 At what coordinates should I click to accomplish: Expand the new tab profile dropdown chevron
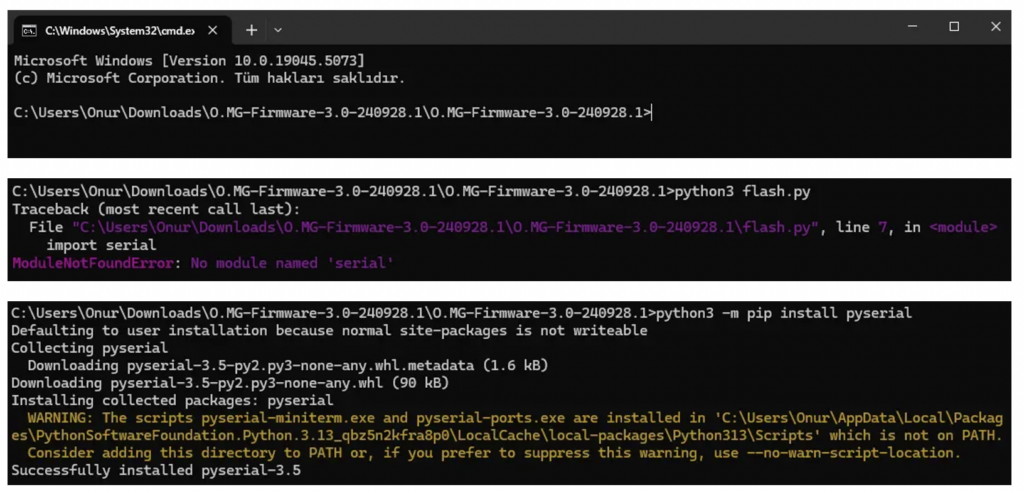click(x=278, y=30)
